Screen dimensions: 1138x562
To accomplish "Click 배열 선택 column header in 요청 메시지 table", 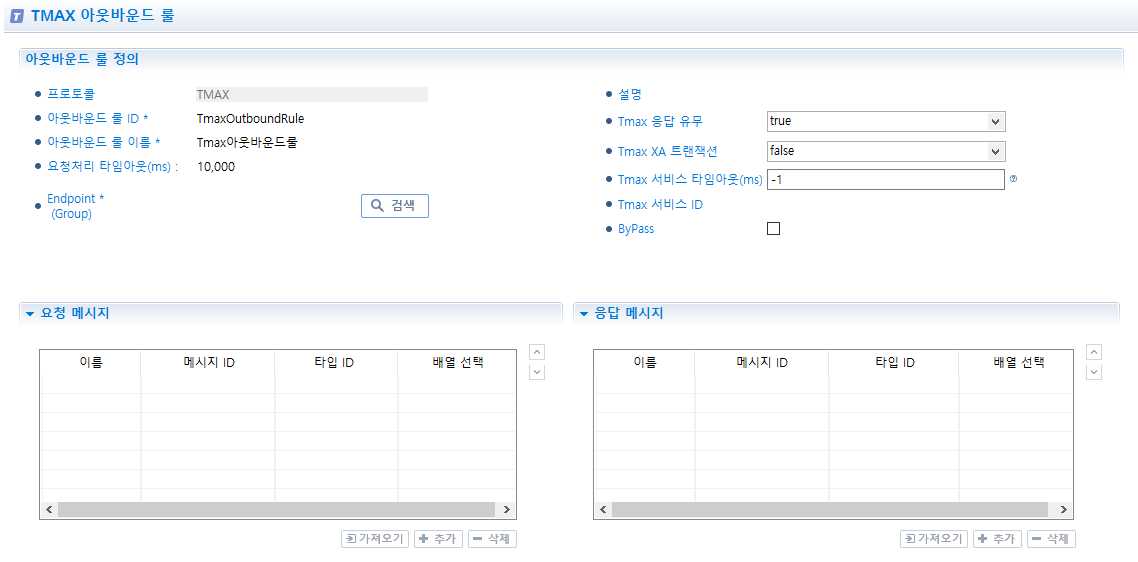I will 457,362.
